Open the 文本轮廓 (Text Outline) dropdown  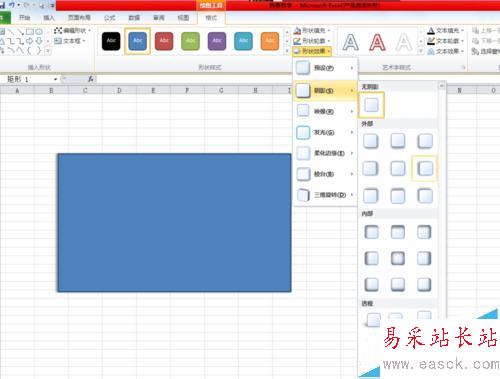(x=446, y=41)
